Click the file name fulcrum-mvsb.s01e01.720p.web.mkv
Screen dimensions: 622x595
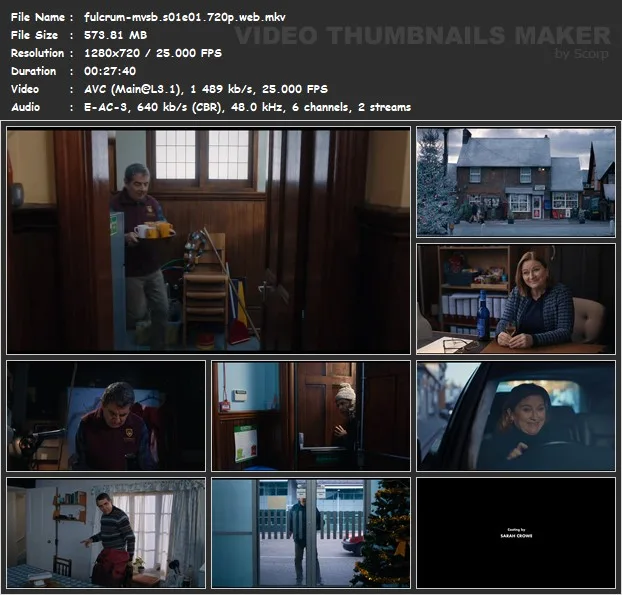point(184,17)
